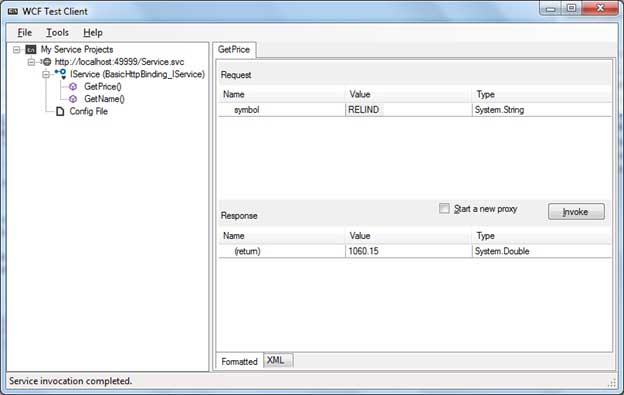Close the WCF Test Client window
The image size is (624, 395).
pyautogui.click(x=600, y=8)
